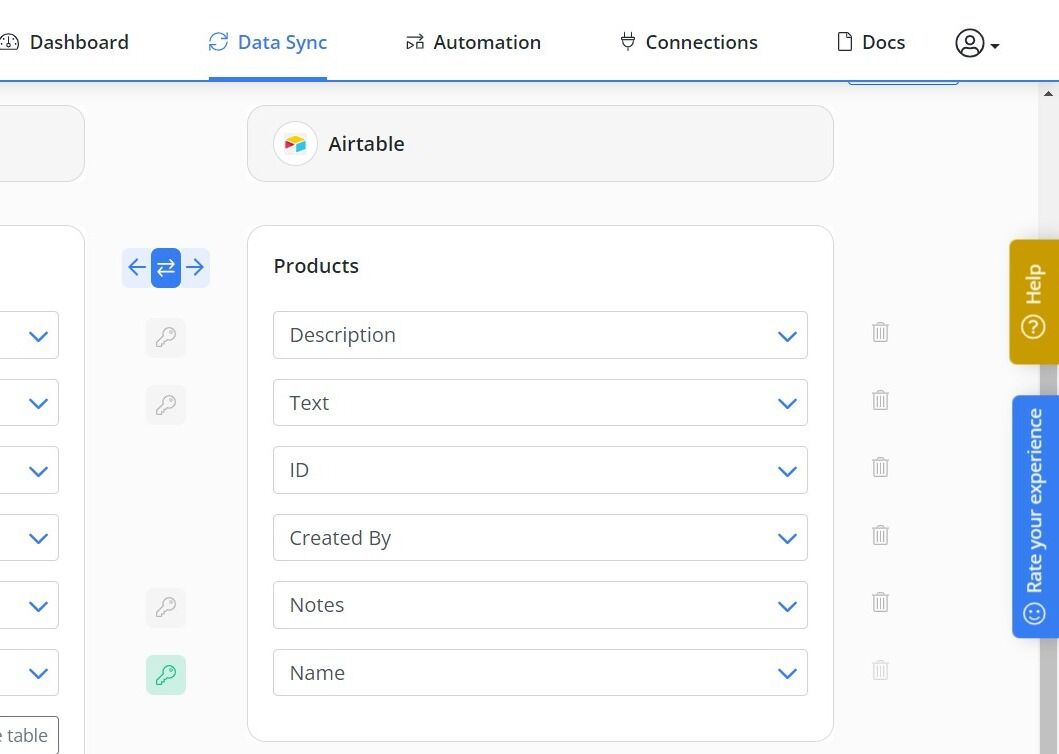Click the Data Sync refresh icon
This screenshot has width=1059, height=754.
click(x=218, y=42)
